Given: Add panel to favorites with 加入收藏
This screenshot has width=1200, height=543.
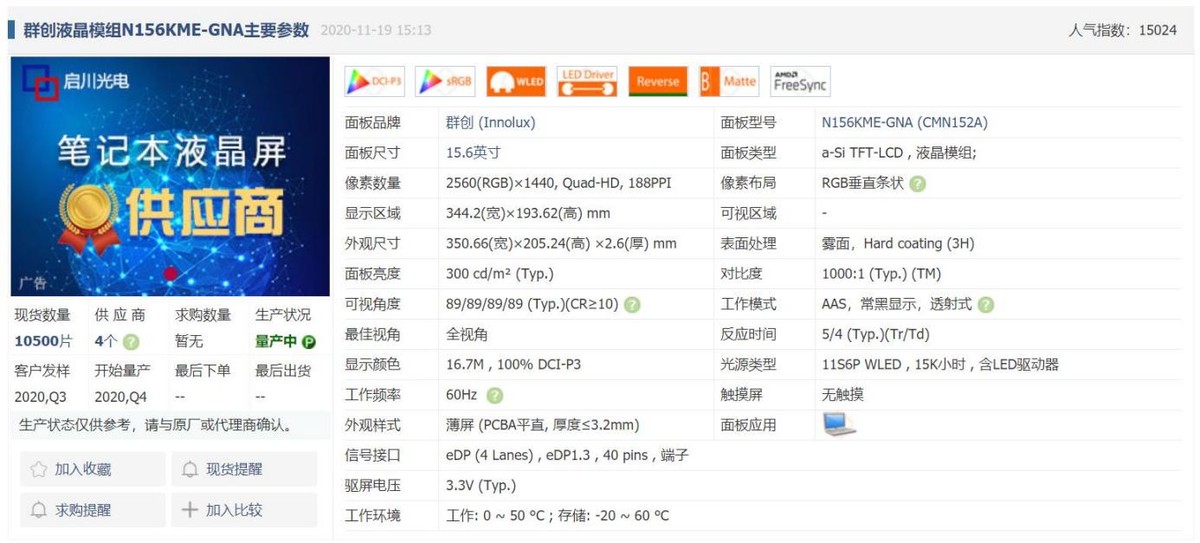Looking at the screenshot, I should (x=93, y=469).
